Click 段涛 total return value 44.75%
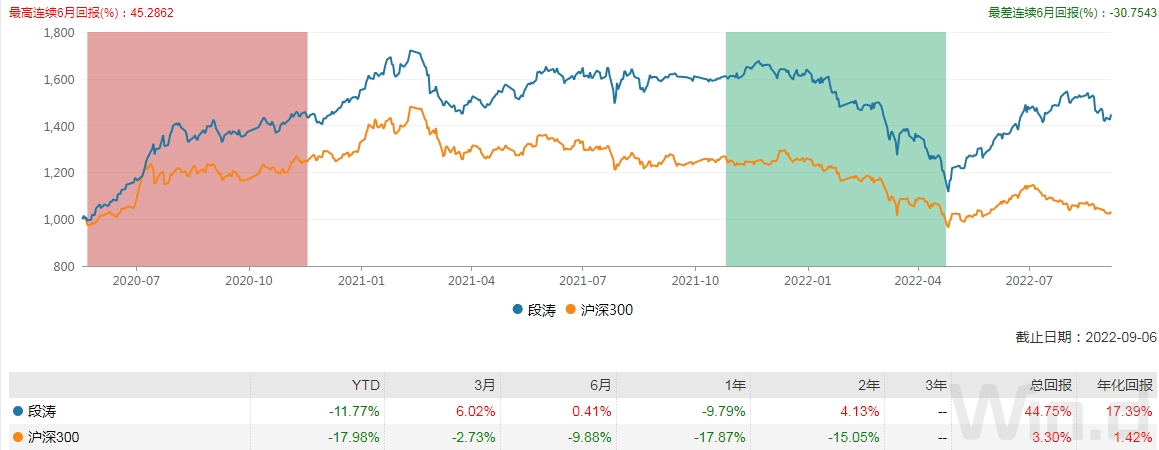1159x450 pixels. coord(1051,411)
